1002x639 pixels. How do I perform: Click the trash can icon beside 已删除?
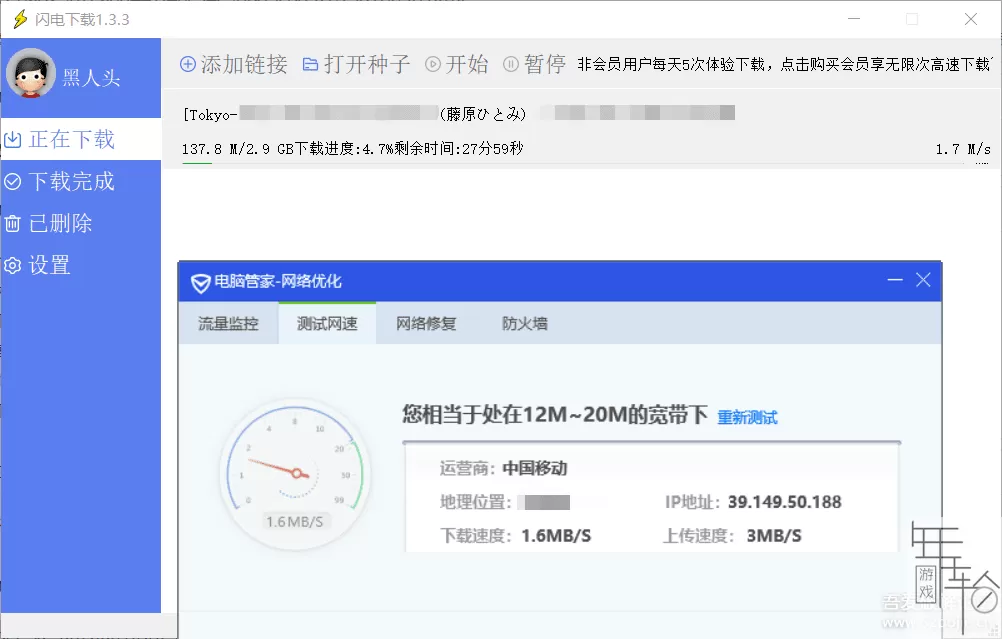(x=13, y=224)
